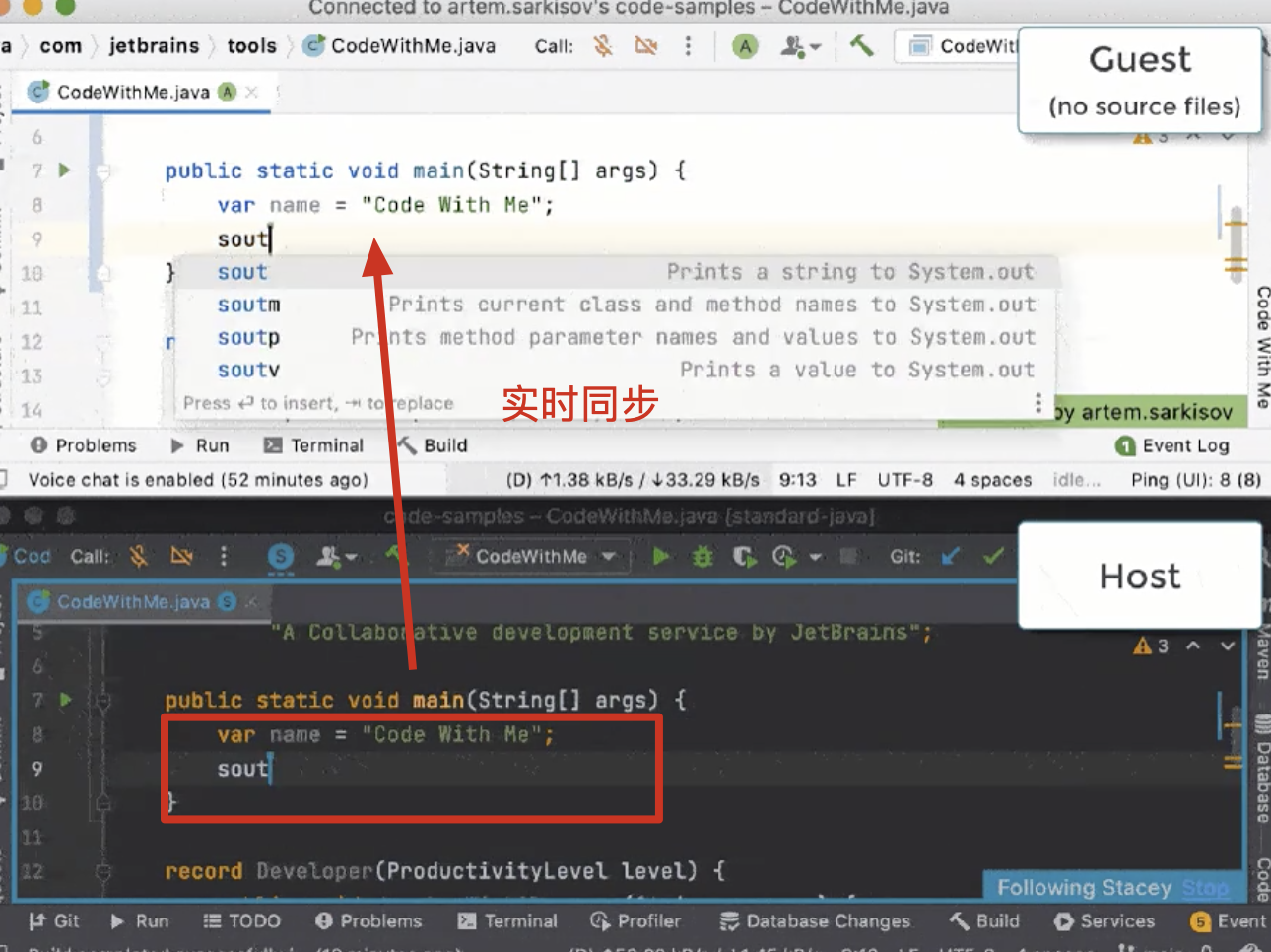
Task: Select the CodeWithMe.java tab in Host window
Action: 132,601
